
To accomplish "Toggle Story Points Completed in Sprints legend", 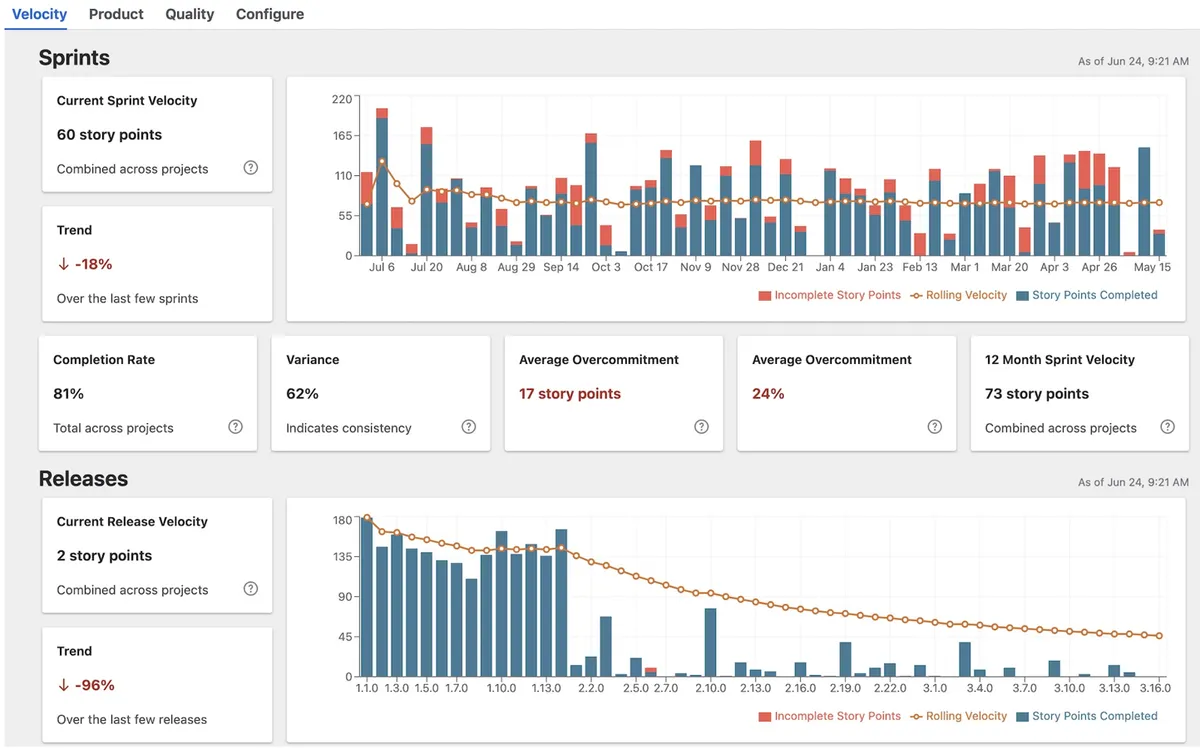I will (x=1087, y=295).
